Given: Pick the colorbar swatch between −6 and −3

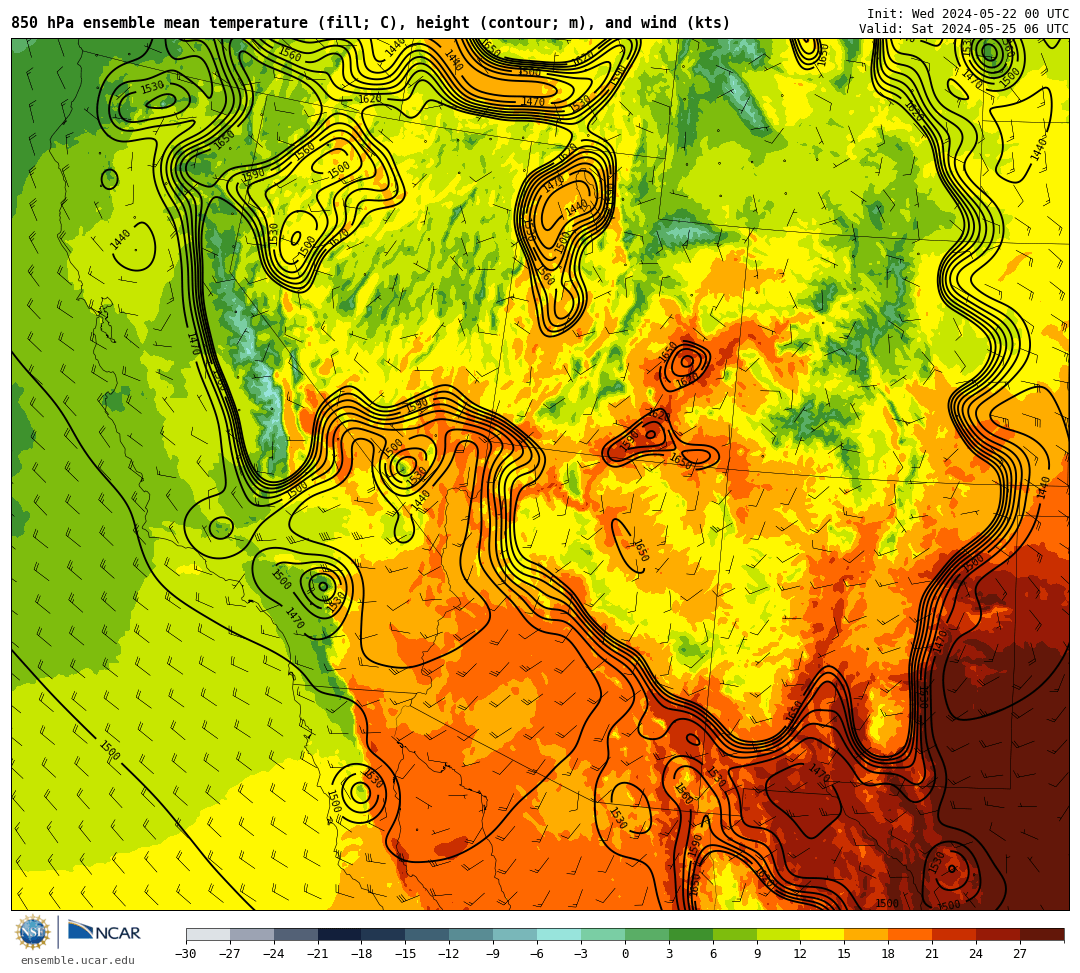Looking at the screenshot, I should tap(559, 934).
